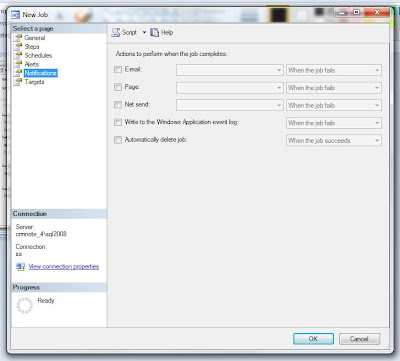This screenshot has height=361, width=400.
Task: Click the progress spinner ring
Action: point(25,305)
